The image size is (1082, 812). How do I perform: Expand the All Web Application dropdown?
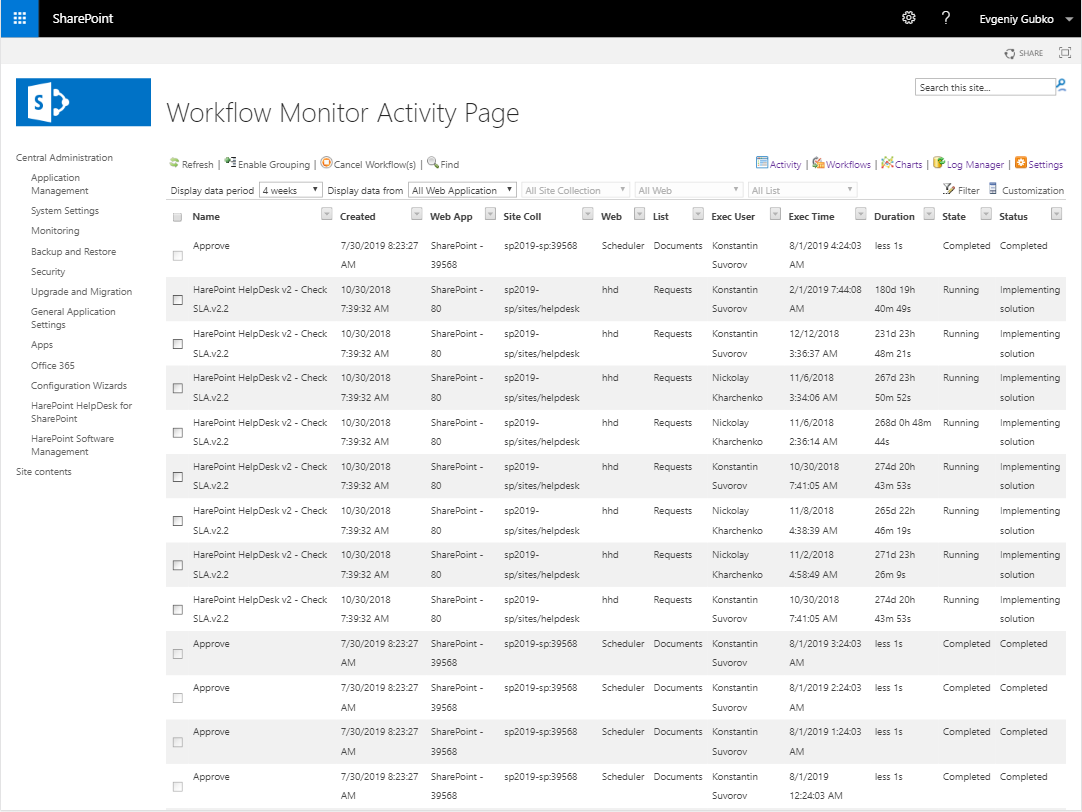pos(462,190)
